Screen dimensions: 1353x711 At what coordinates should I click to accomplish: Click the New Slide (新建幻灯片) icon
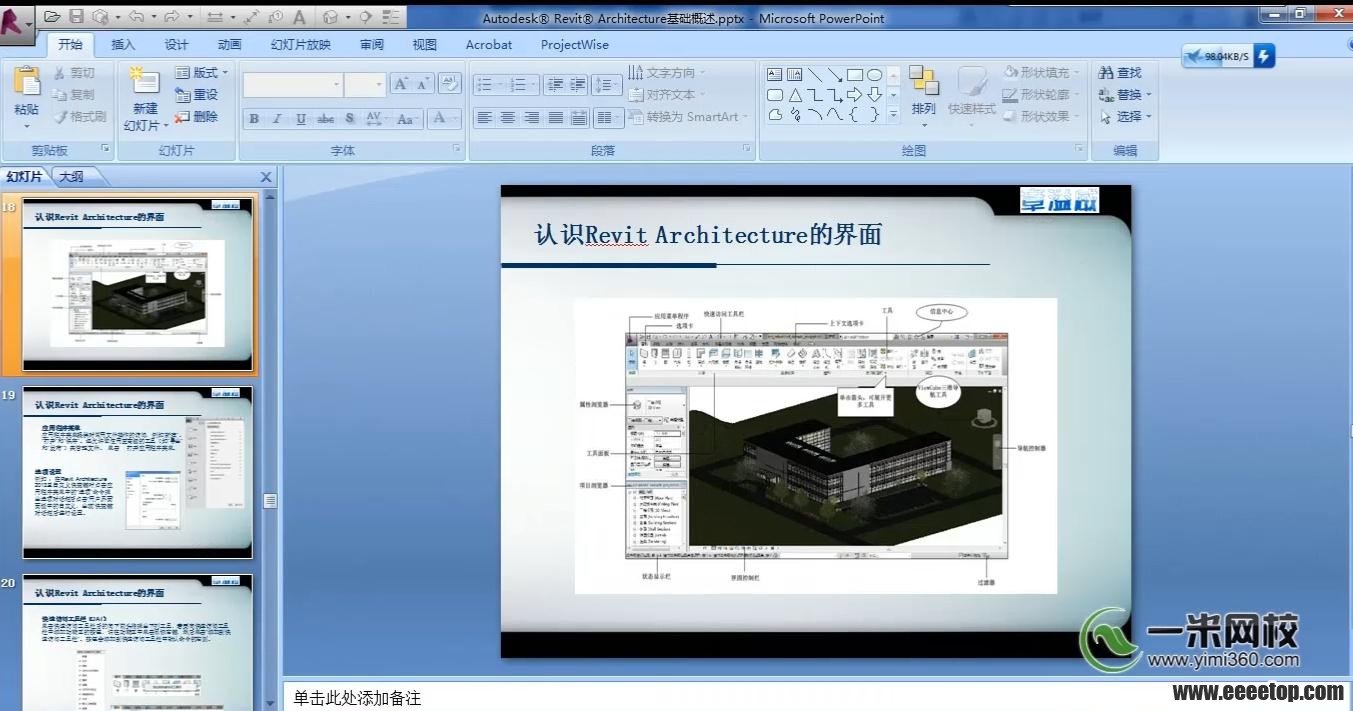point(145,82)
